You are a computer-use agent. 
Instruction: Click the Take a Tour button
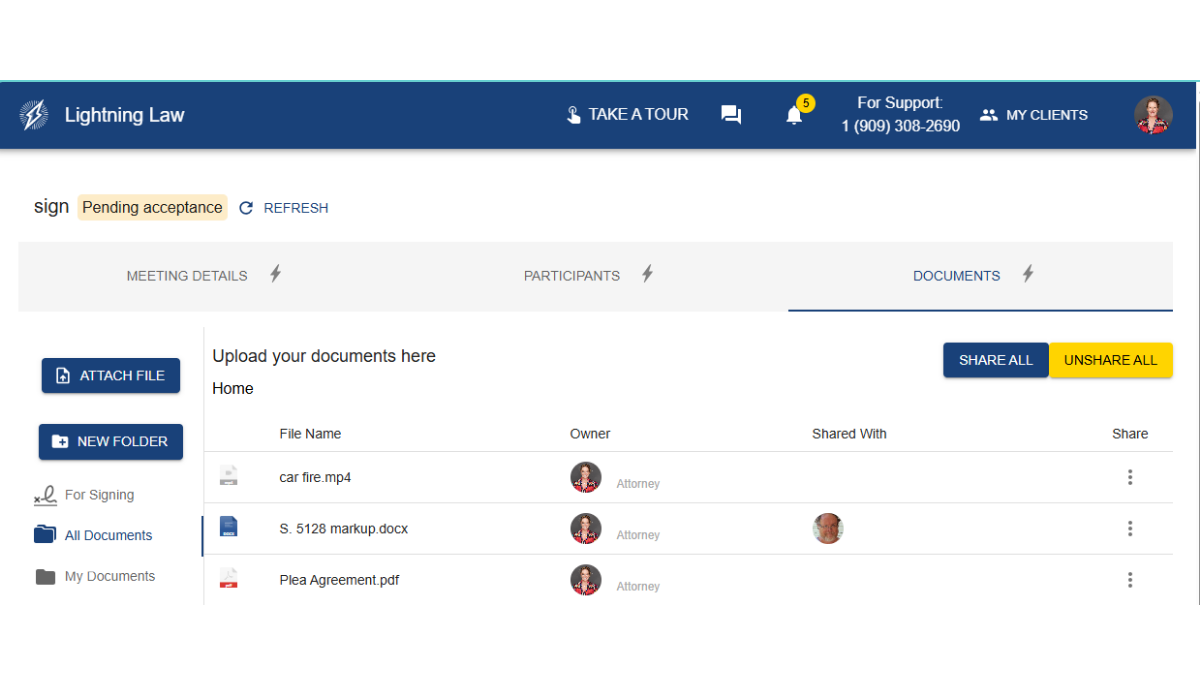[x=627, y=115]
